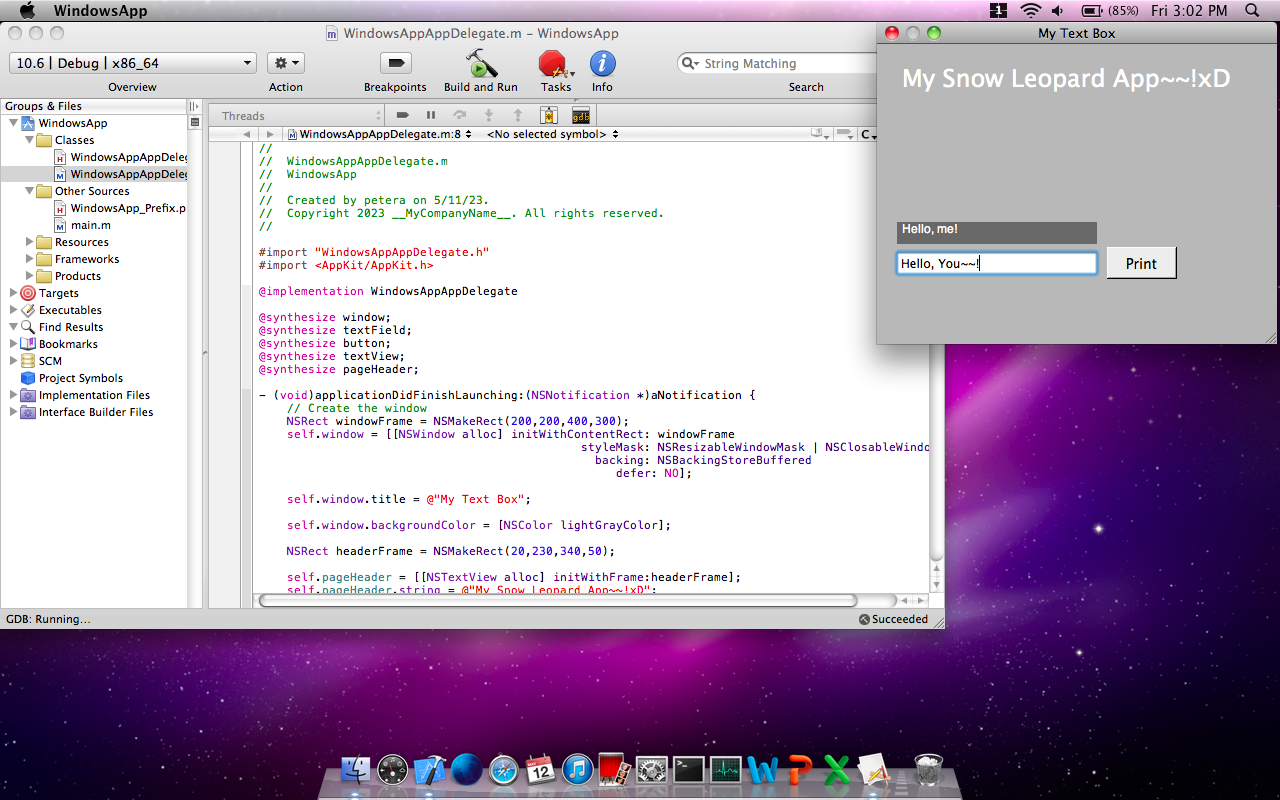Open the C class-hierarchy popup in navigation bar

click(x=868, y=134)
